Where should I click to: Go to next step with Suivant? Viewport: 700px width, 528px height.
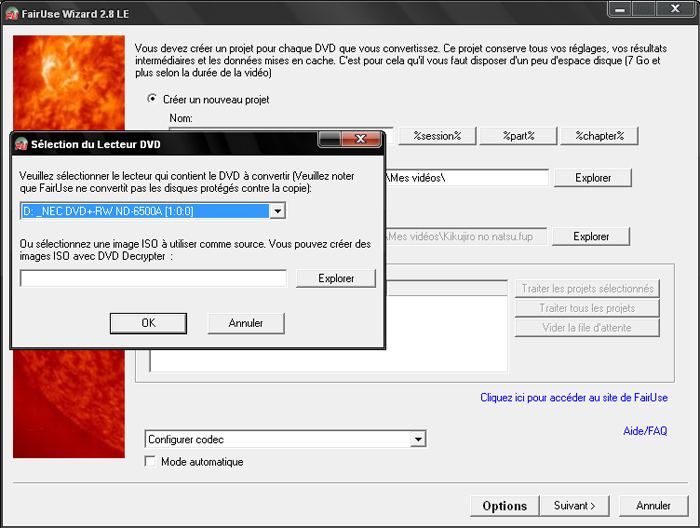pos(574,506)
